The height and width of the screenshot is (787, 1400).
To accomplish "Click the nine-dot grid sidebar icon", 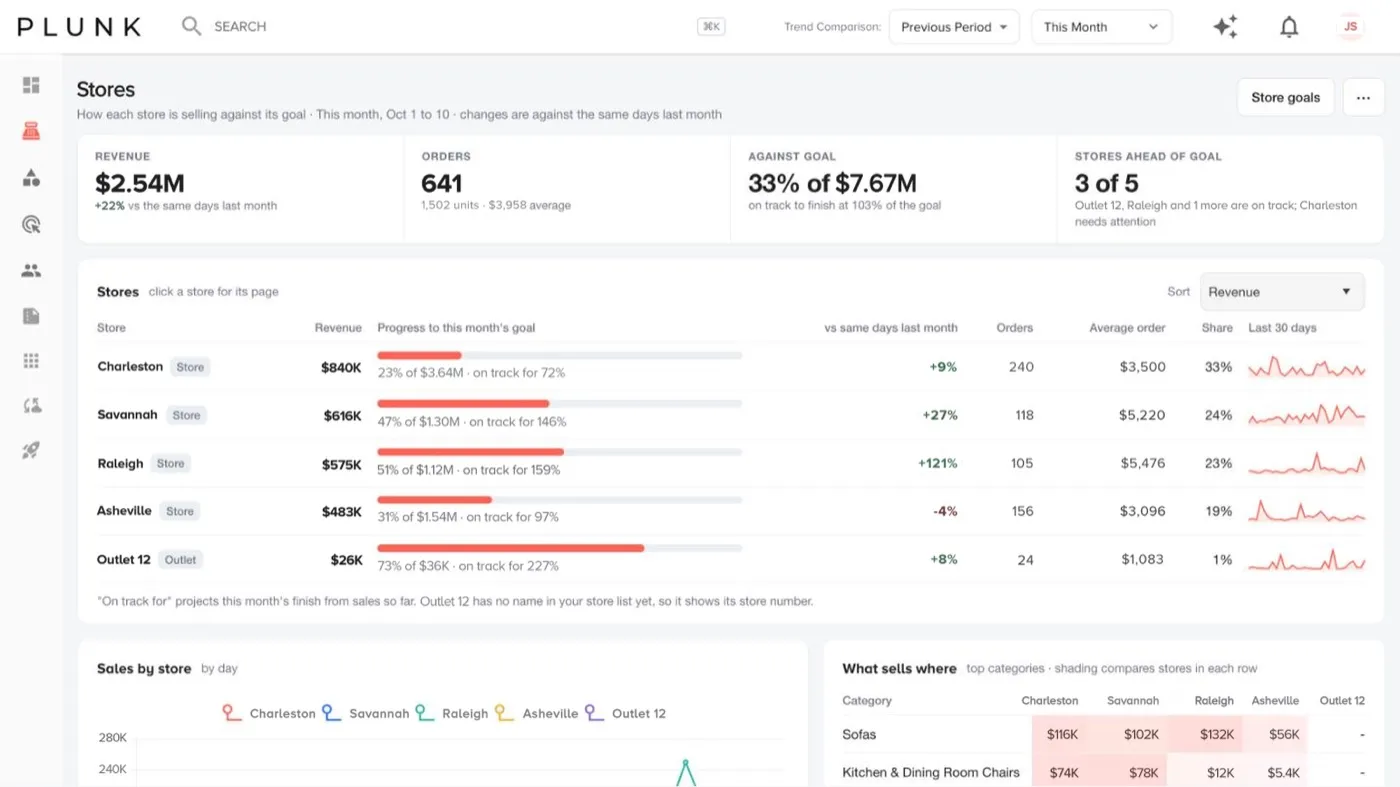I will point(31,361).
